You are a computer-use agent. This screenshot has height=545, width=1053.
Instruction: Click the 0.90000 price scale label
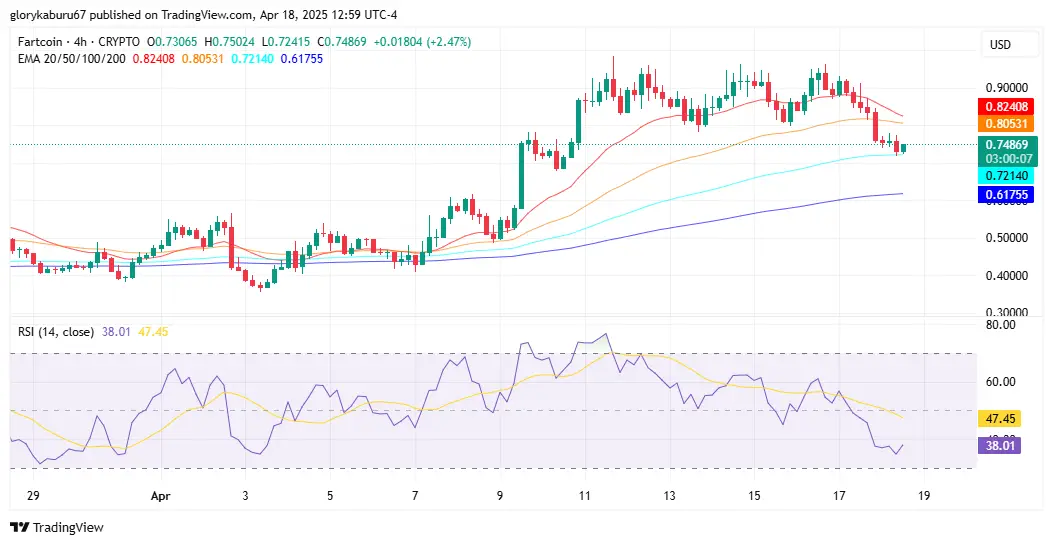tap(1006, 88)
